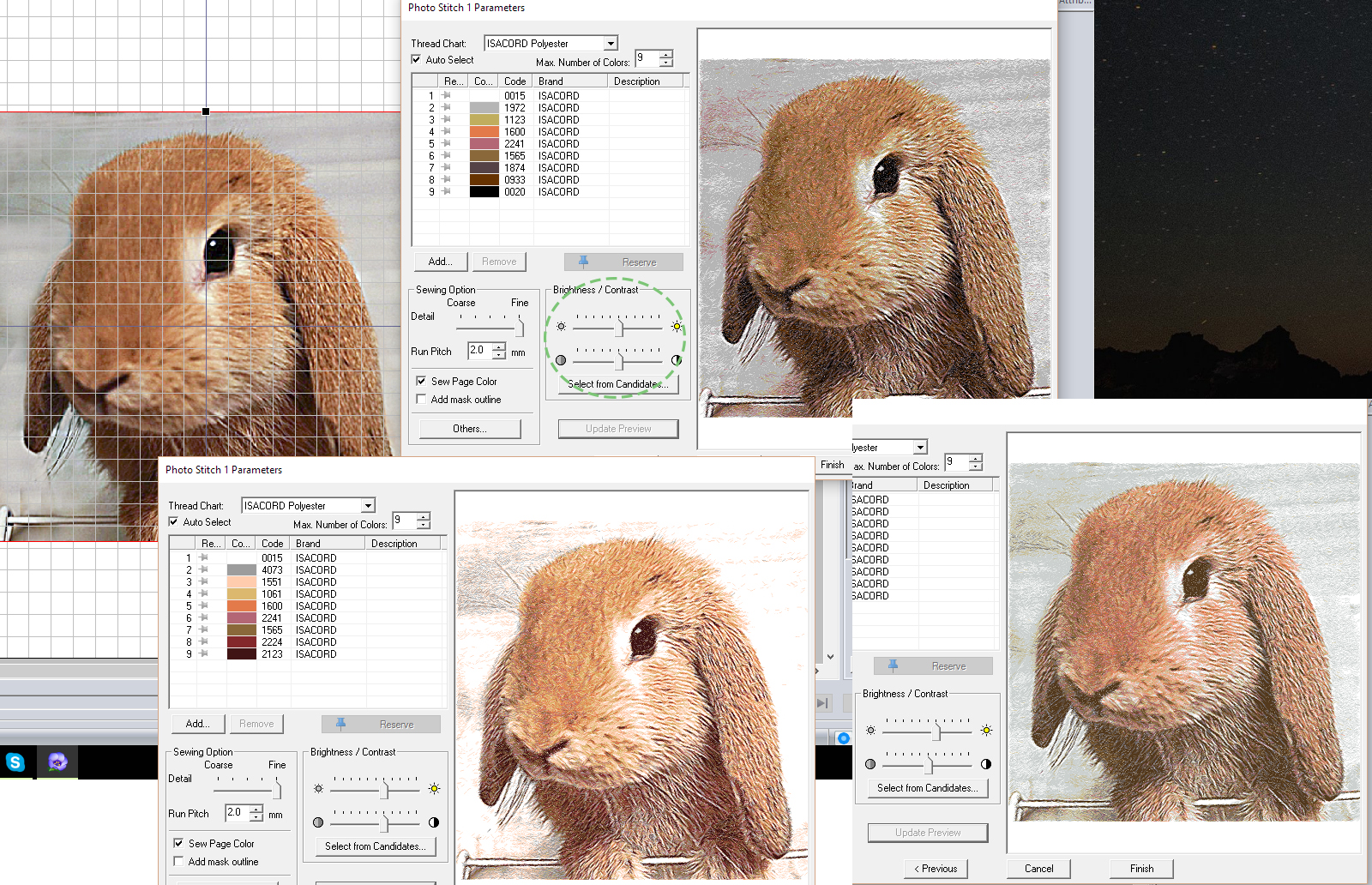1372x885 pixels.
Task: Click the purple flower taskbar icon
Action: (x=57, y=762)
